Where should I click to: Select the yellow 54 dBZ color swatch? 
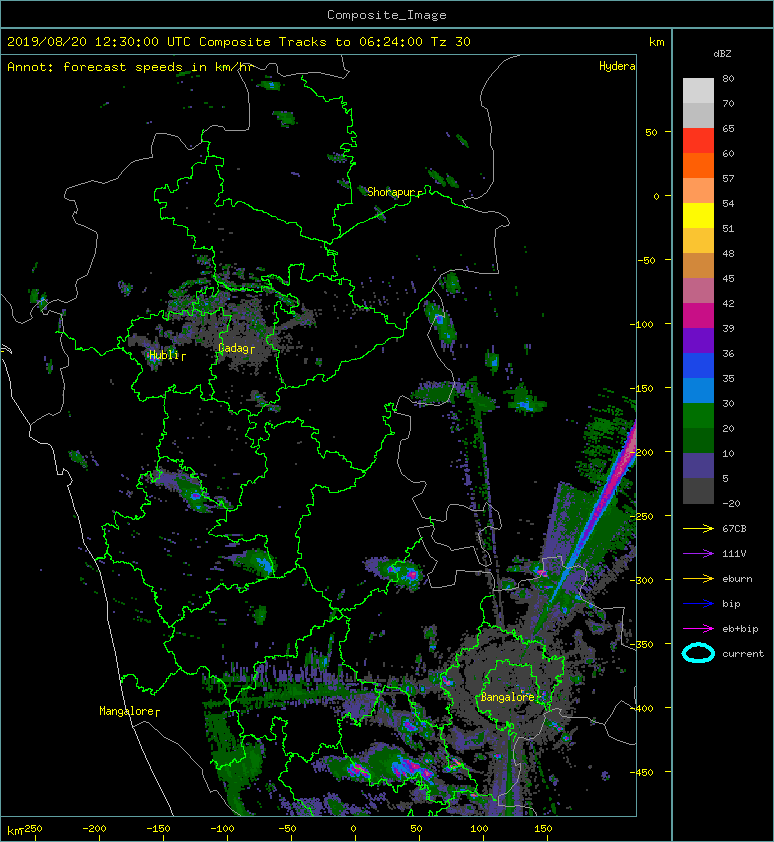pos(698,215)
